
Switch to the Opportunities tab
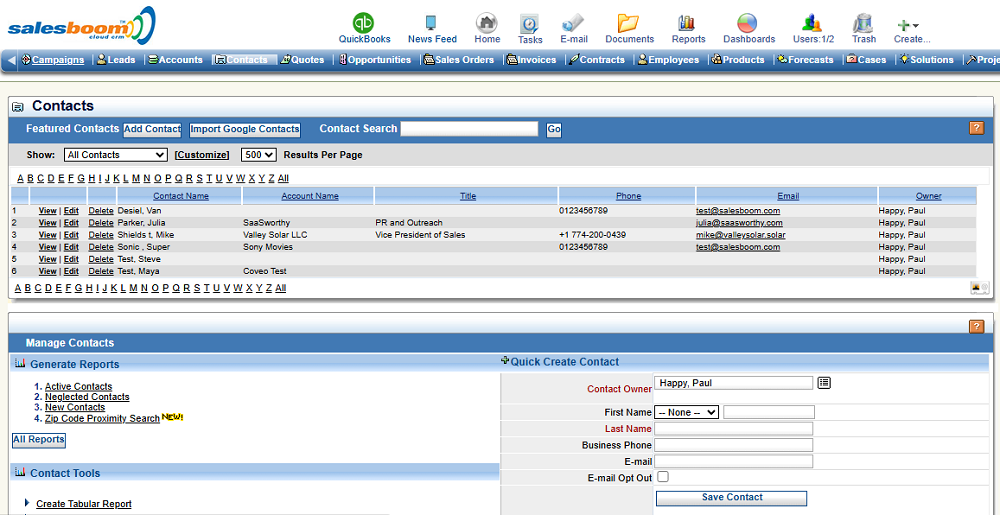pos(375,60)
